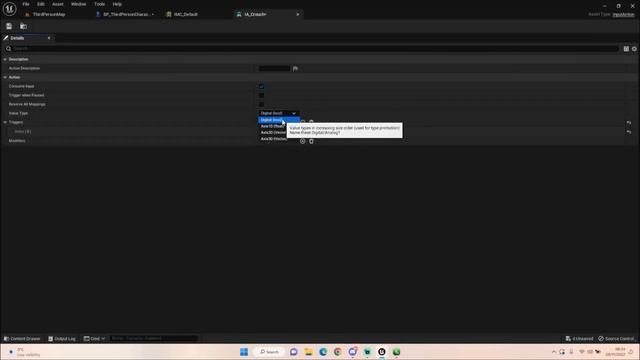The image size is (640, 360).
Task: Toggle the Trigger when Paused checkbox
Action: [261, 95]
